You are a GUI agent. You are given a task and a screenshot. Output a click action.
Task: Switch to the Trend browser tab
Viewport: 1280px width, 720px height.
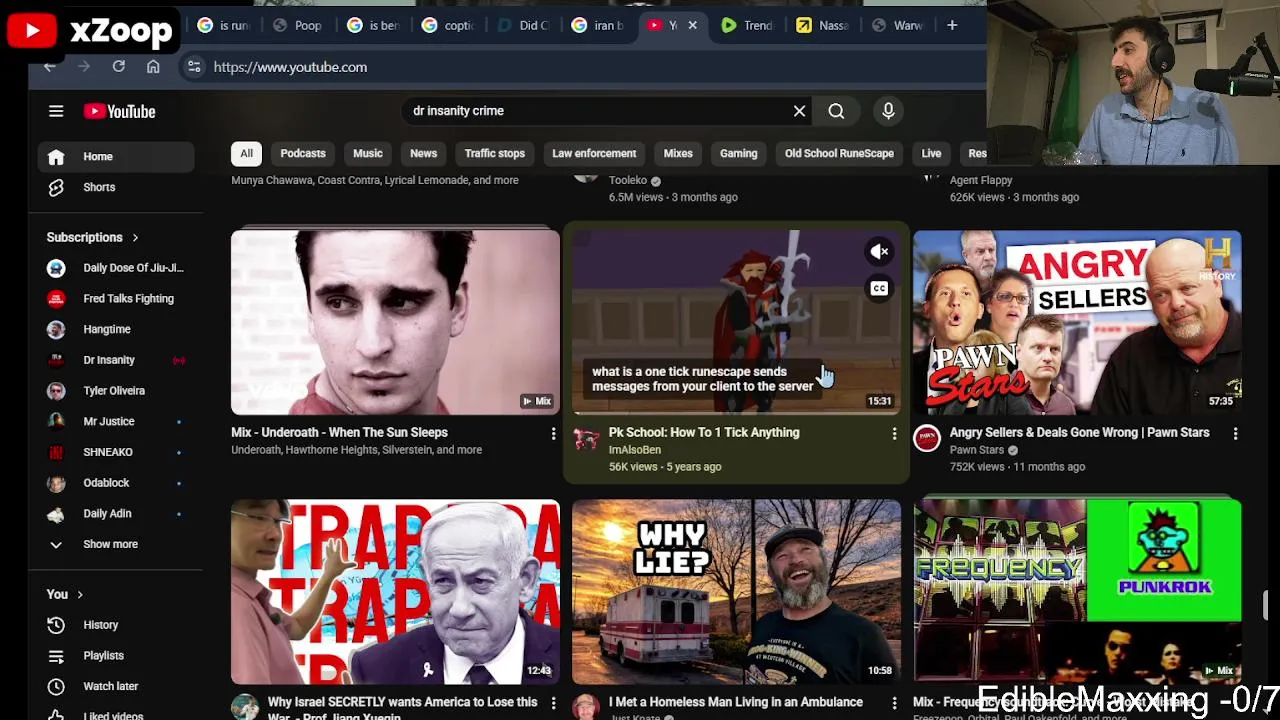[x=748, y=25]
